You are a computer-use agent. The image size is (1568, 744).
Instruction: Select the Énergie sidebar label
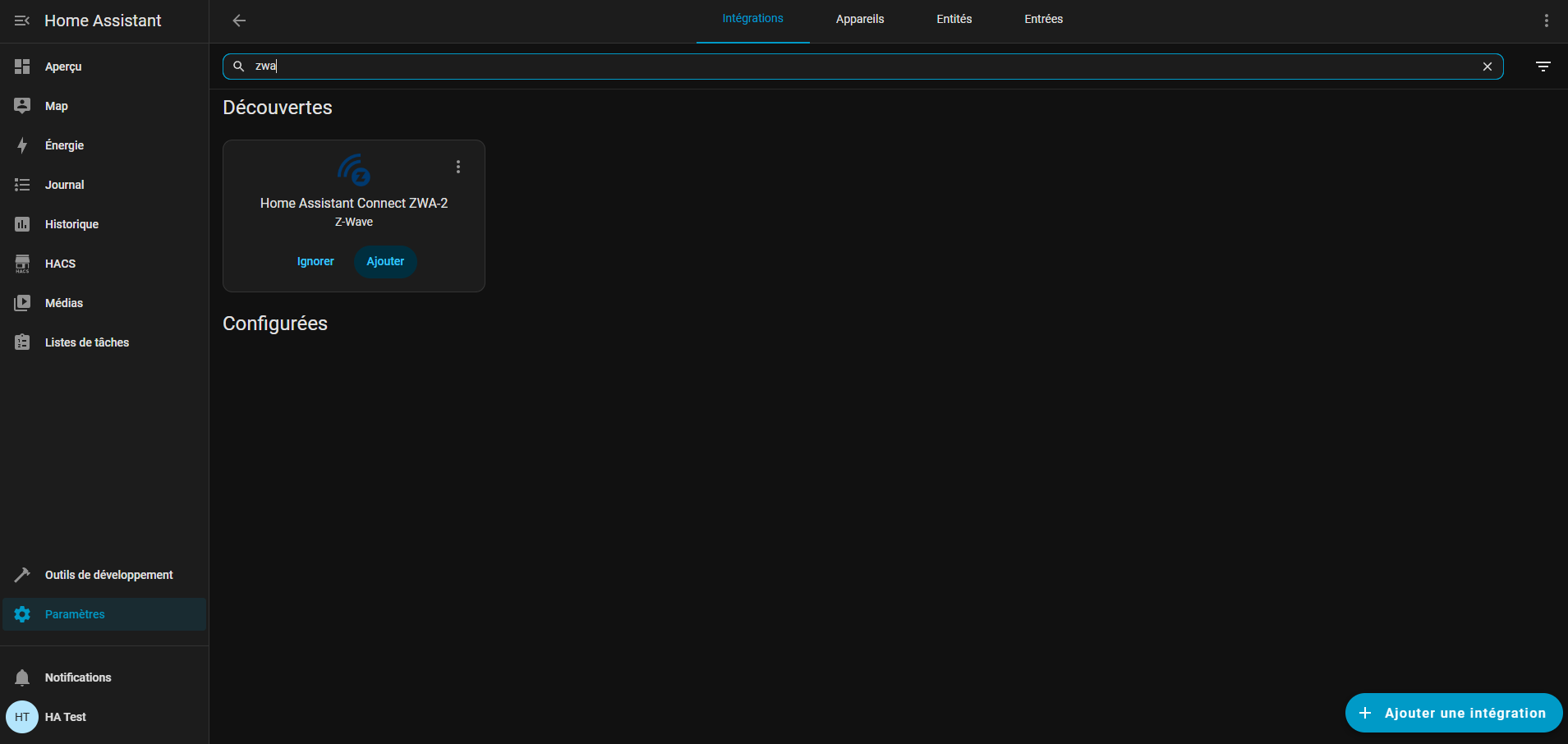pyautogui.click(x=64, y=145)
